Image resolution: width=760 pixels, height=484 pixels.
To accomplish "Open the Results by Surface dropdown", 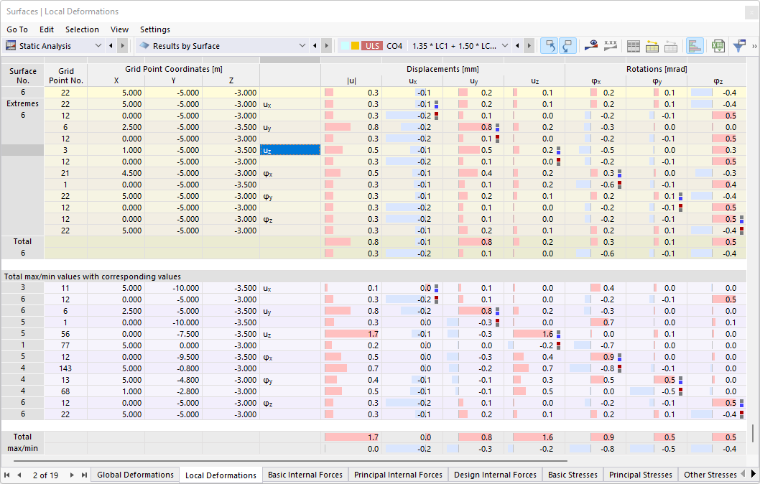I will 302,46.
